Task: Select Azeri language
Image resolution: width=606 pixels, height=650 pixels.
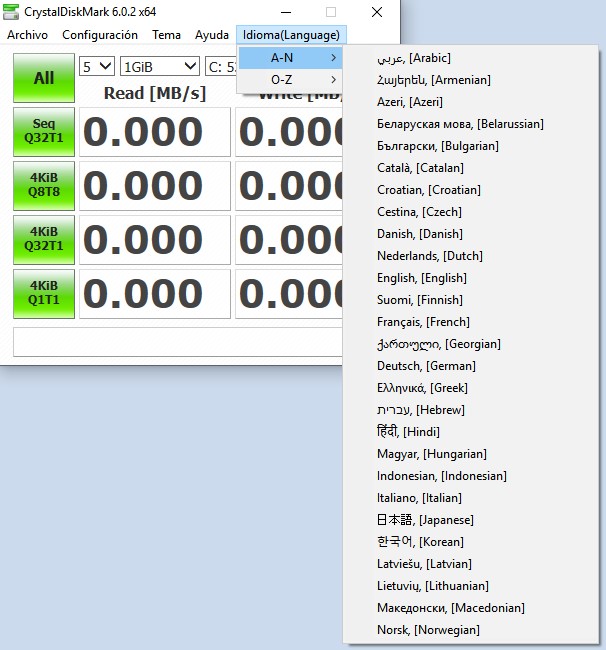Action: (471, 102)
